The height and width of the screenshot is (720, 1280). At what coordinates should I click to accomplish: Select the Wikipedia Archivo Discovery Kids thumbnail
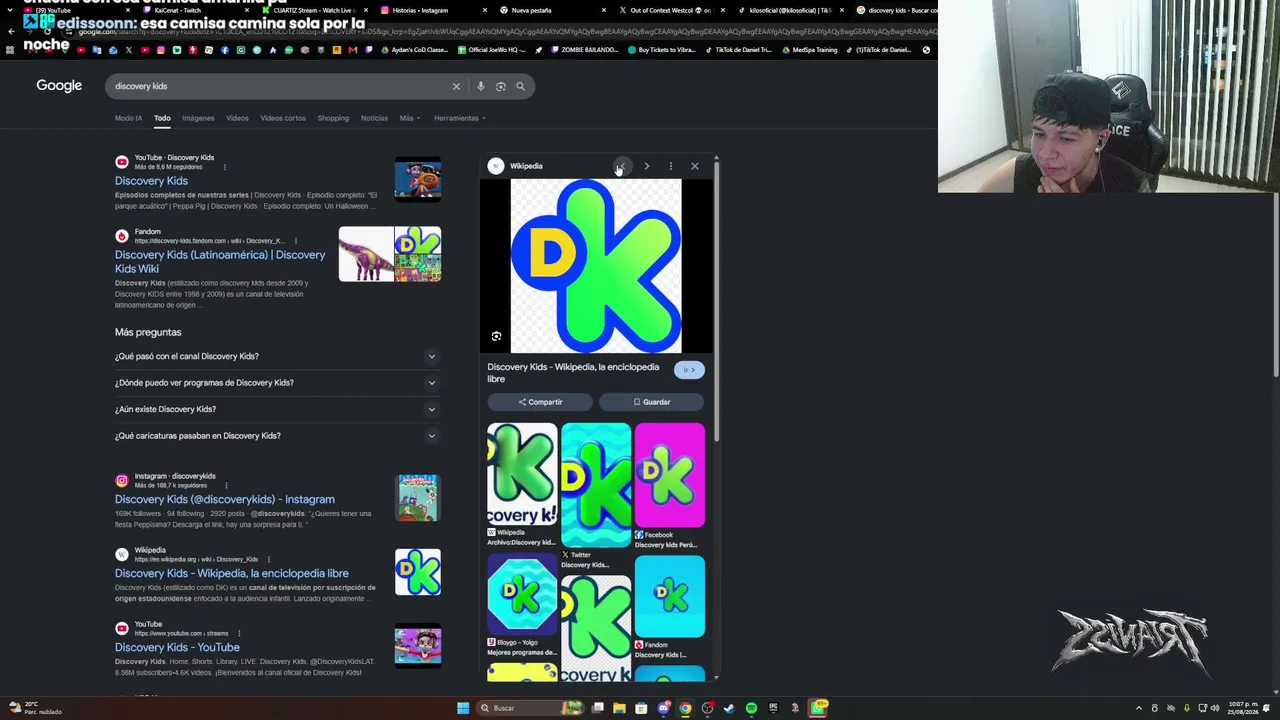[x=522, y=475]
